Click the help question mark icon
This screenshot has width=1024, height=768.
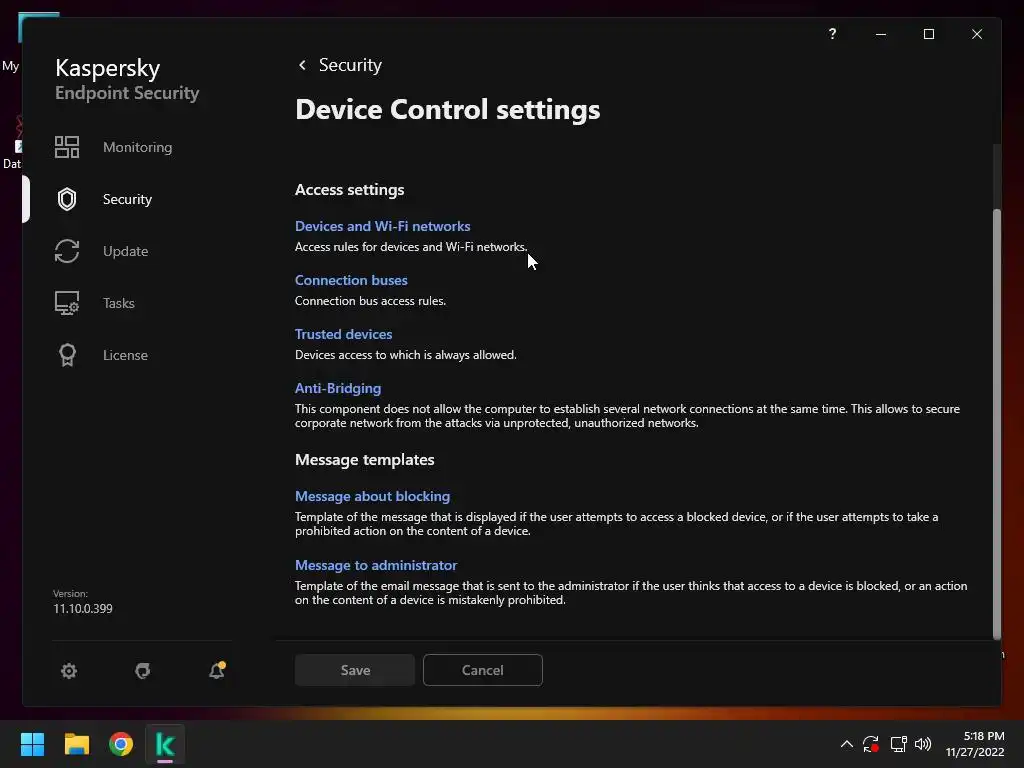pos(832,33)
